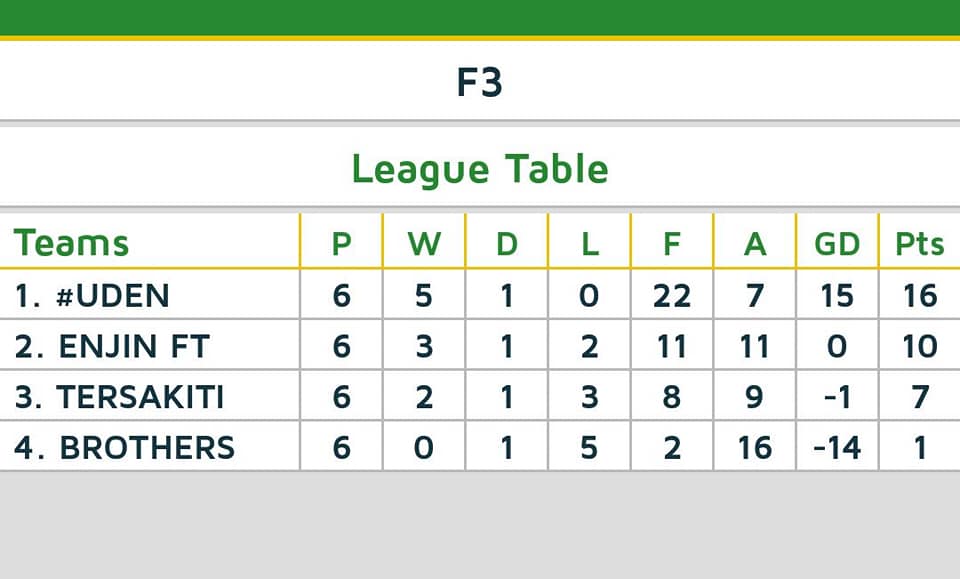Click #UDEN goals for value 22
Image resolution: width=960 pixels, height=579 pixels.
tap(672, 296)
